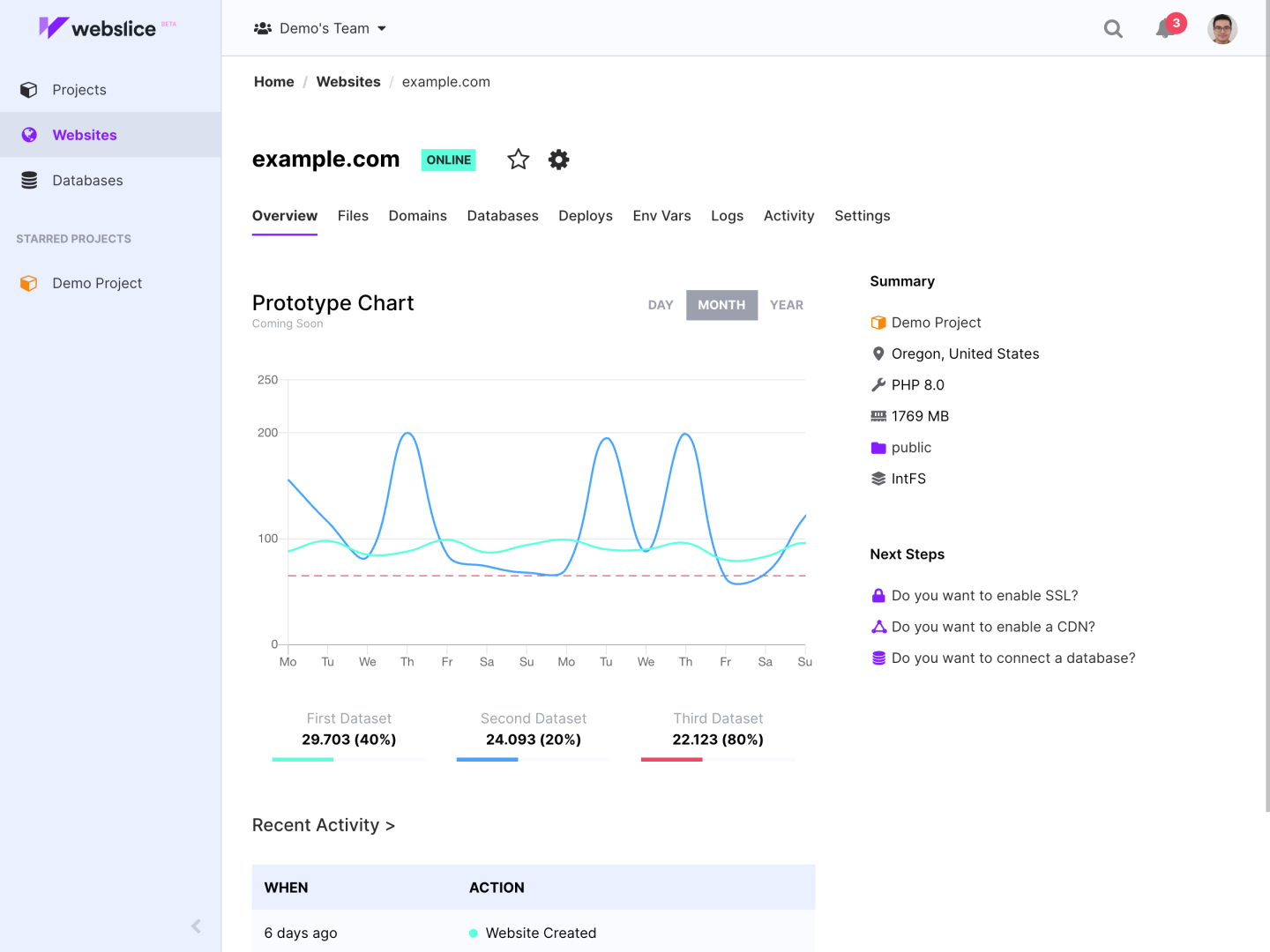The width and height of the screenshot is (1270, 952).
Task: Click the SSL lock icon under Next Steps
Action: (878, 595)
